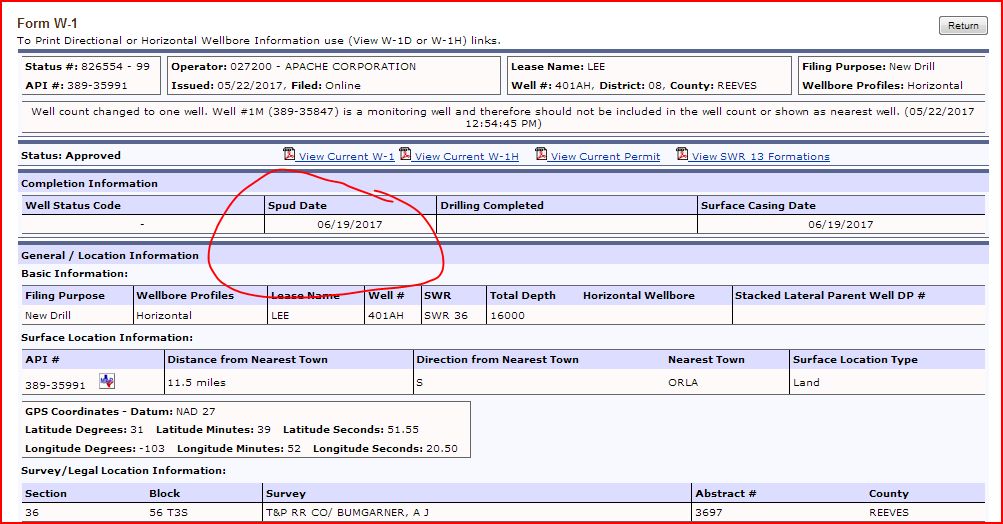Screen dimensions: 1003x524
Task: Click the Completion Information section heading
Action: (x=89, y=184)
